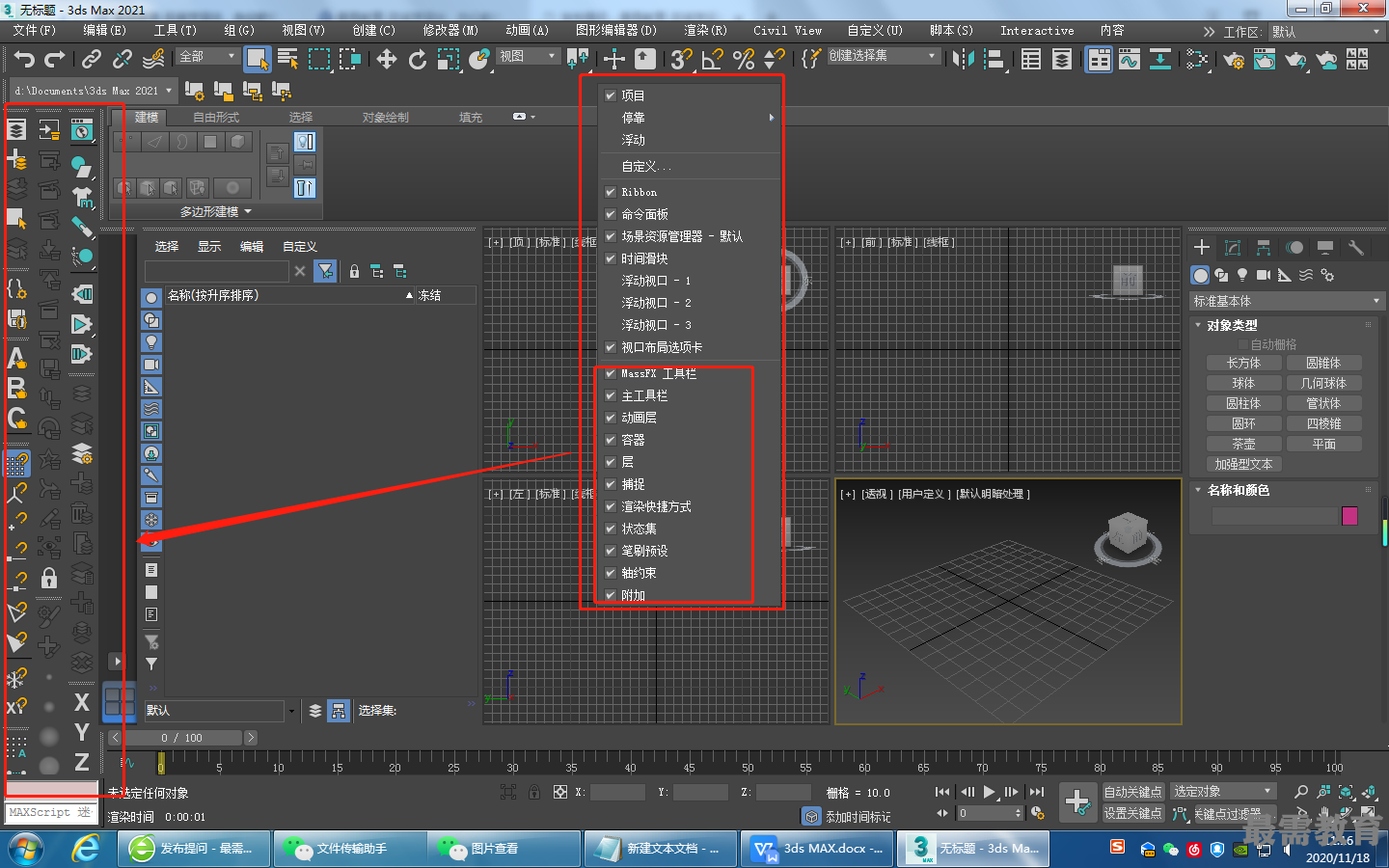Screen dimensions: 1389x868
Task: Click Play Animation button
Action: click(990, 792)
